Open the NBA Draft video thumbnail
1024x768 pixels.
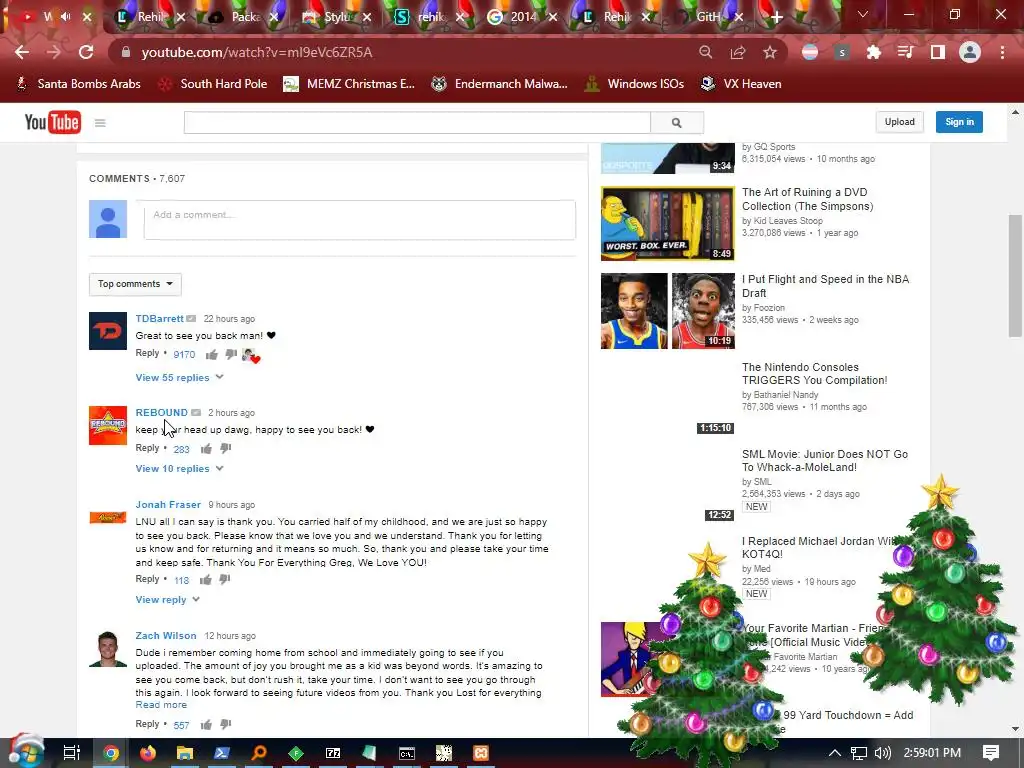coord(667,311)
